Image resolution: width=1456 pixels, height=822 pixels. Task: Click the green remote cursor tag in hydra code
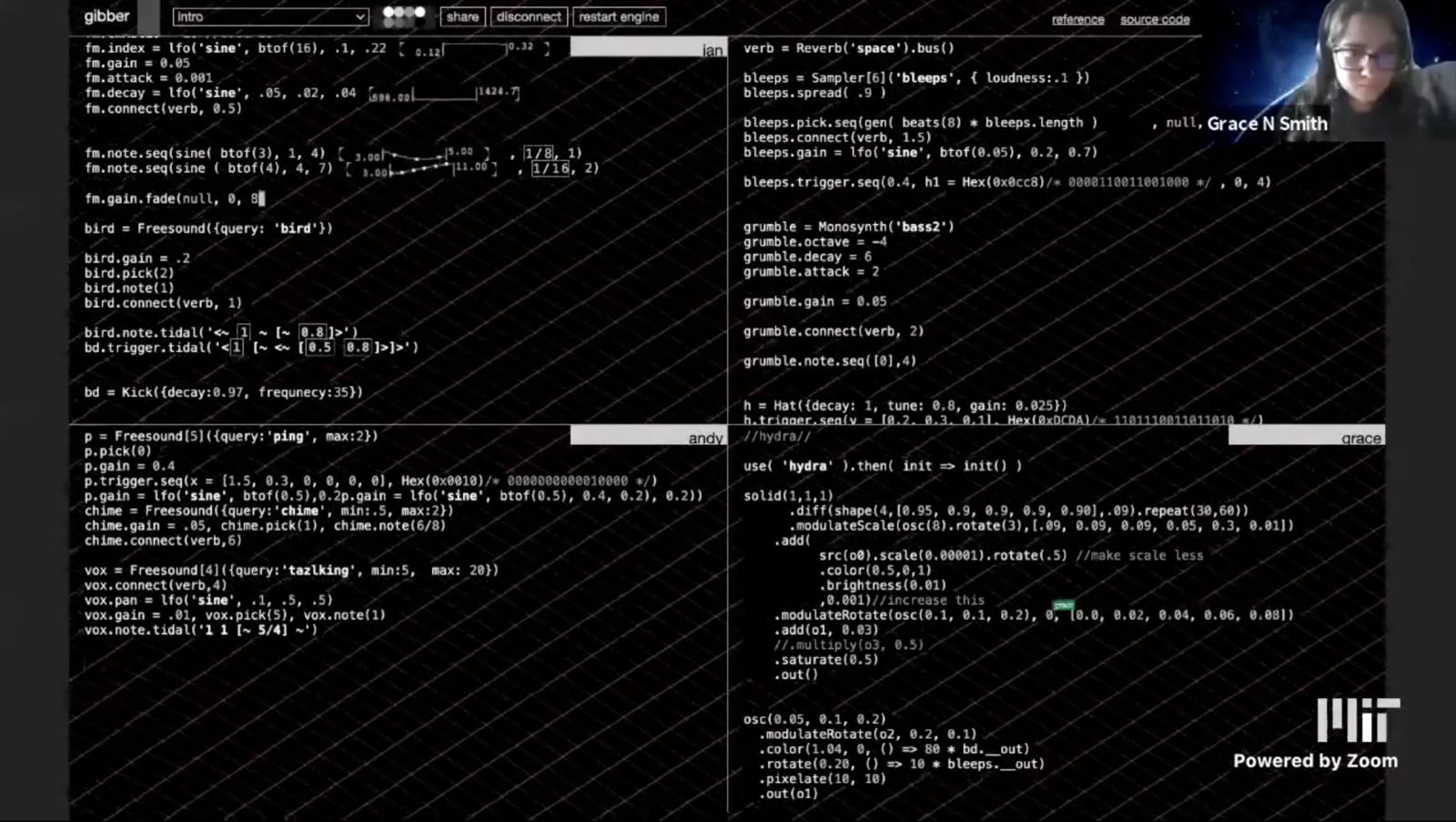(1063, 605)
